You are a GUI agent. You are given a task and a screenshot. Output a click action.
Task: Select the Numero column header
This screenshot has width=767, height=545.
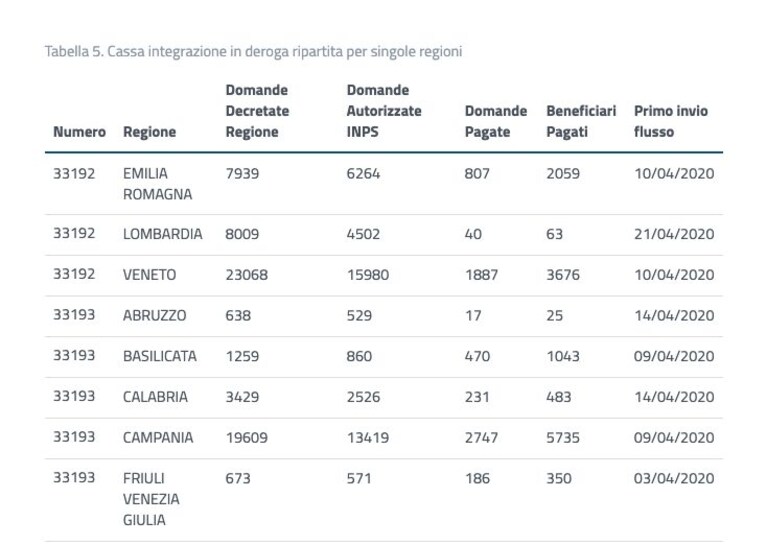coord(79,132)
